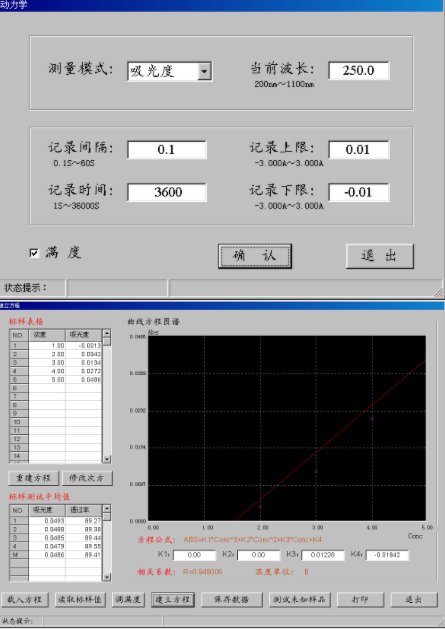Viewport: 445px width, 629px height.
Task: Click down arrow of 标样表格 scrollbar
Action: tap(107, 459)
